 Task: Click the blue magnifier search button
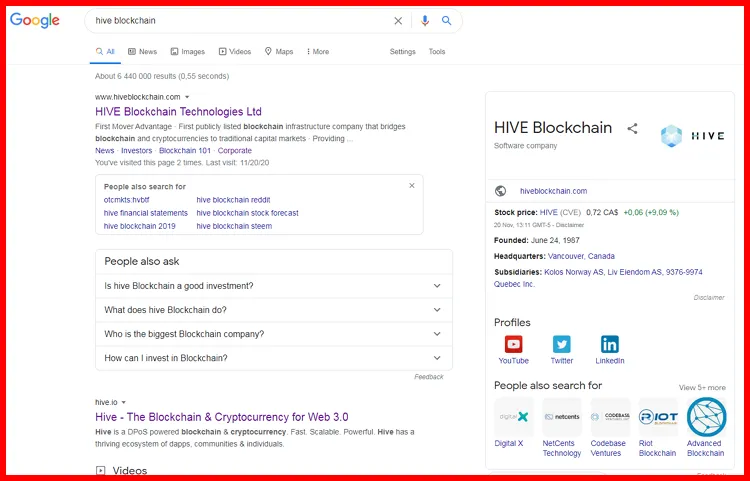446,21
